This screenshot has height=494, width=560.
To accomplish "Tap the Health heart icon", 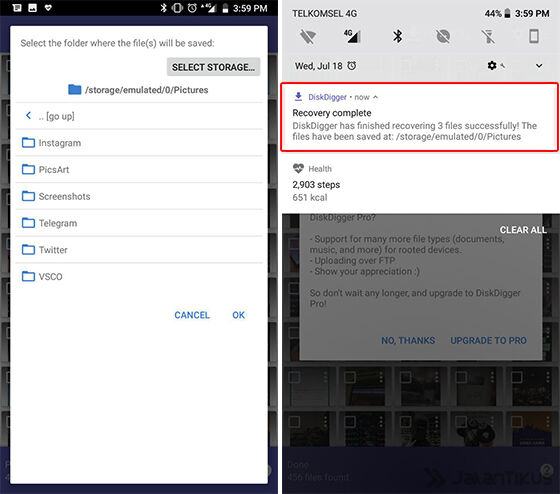I will [298, 168].
